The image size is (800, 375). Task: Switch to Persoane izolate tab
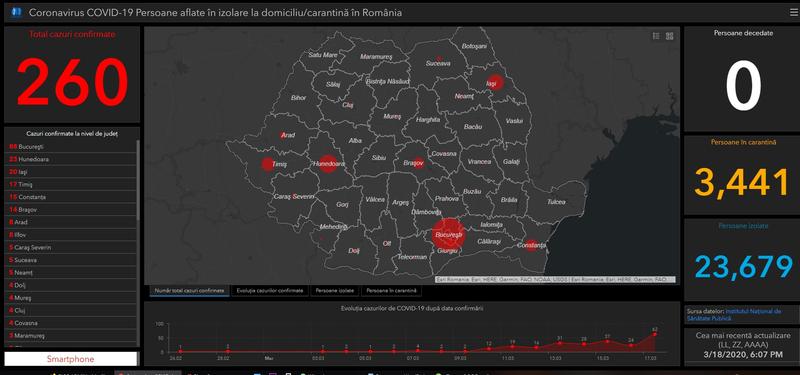335,291
